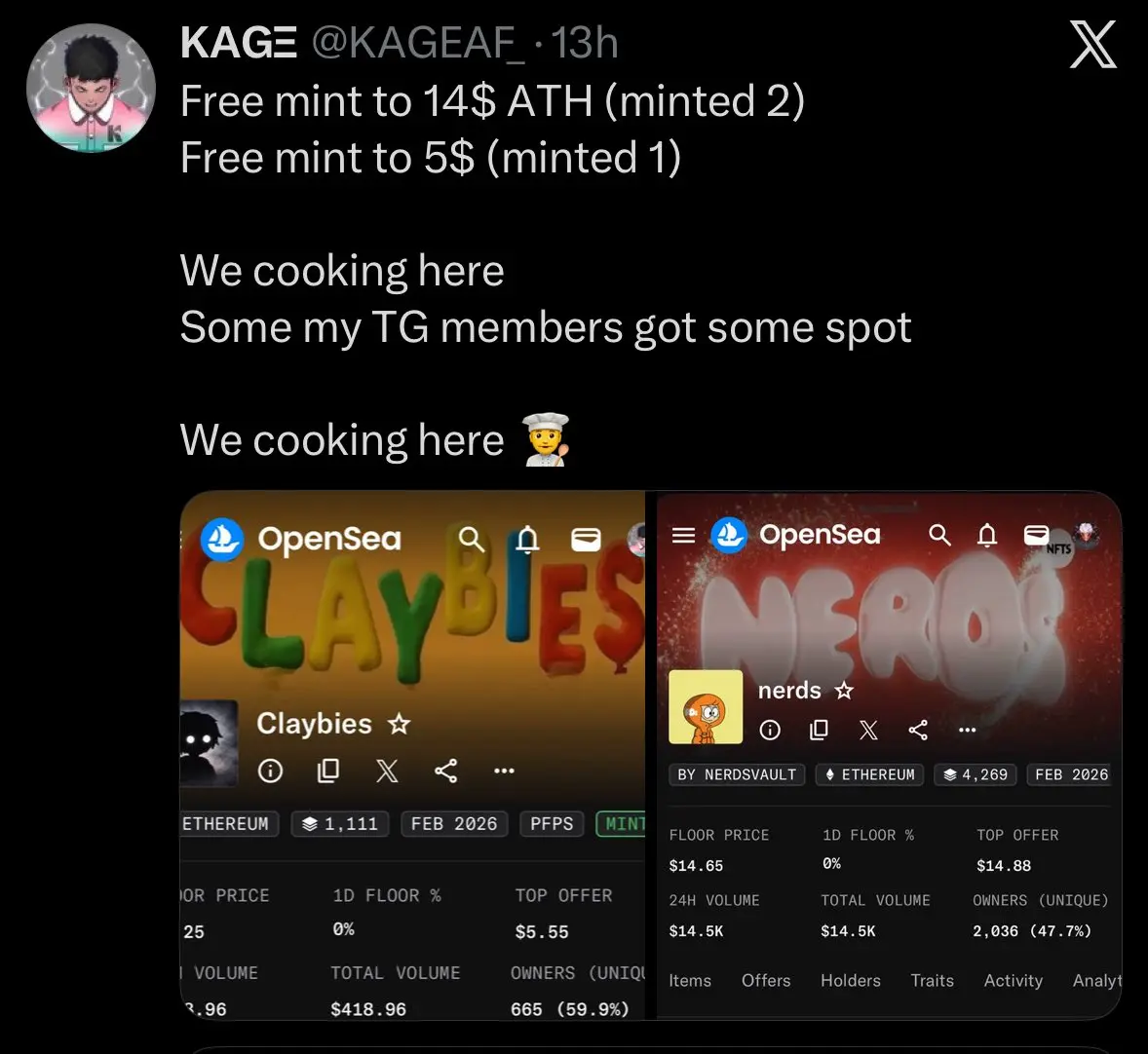The image size is (1148, 1054).
Task: Open the Activity tab on nerds
Action: (x=1013, y=981)
